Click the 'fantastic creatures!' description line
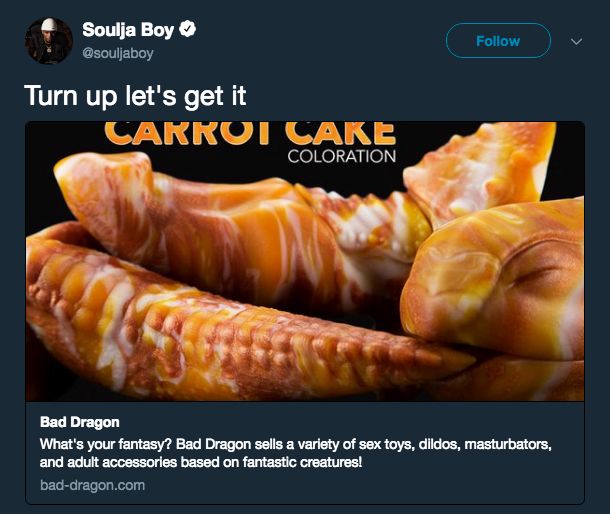 201,462
